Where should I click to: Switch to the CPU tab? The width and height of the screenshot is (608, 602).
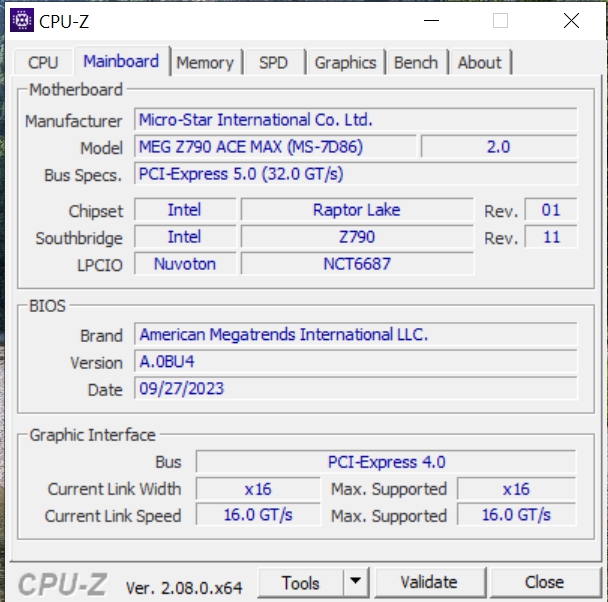(43, 62)
